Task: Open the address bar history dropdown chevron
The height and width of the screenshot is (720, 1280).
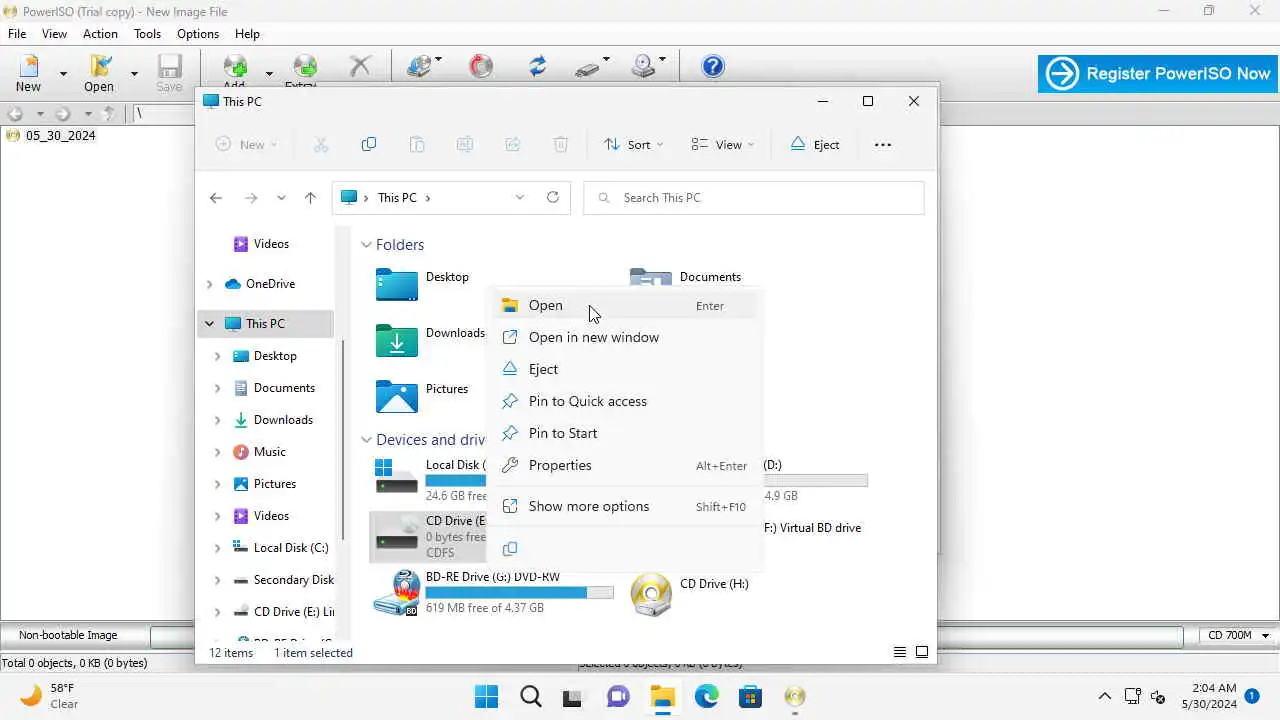Action: [x=520, y=197]
